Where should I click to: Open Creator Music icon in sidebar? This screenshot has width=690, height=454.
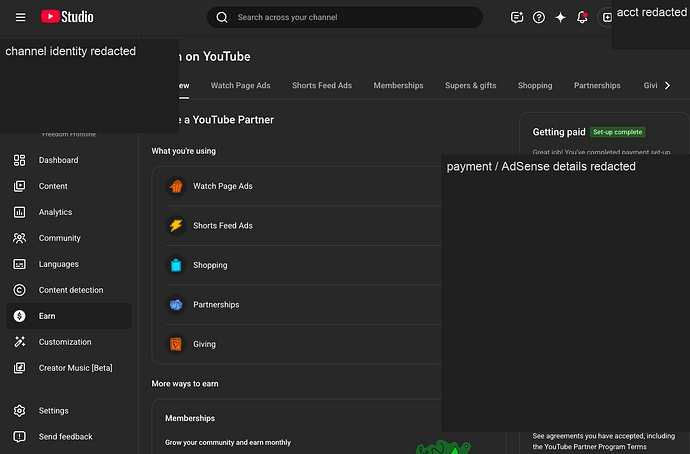coord(19,368)
